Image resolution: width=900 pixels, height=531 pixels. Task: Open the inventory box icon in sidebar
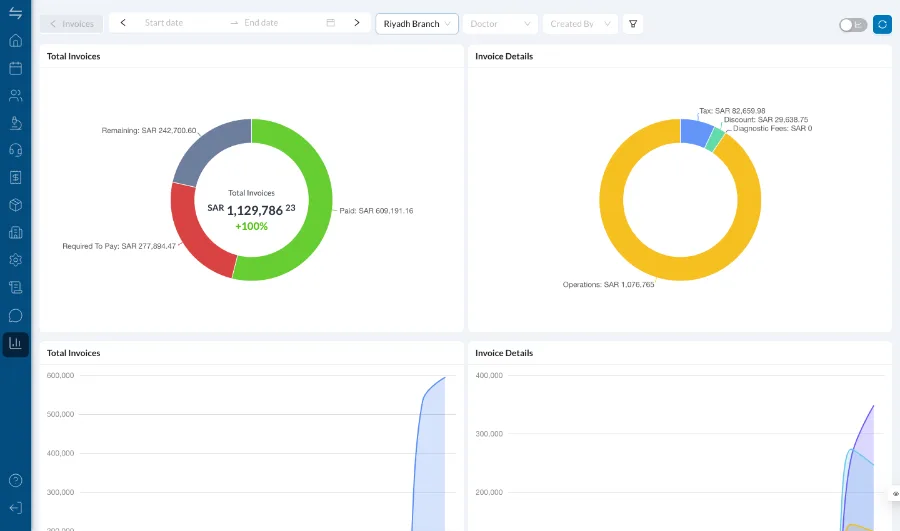pos(15,205)
